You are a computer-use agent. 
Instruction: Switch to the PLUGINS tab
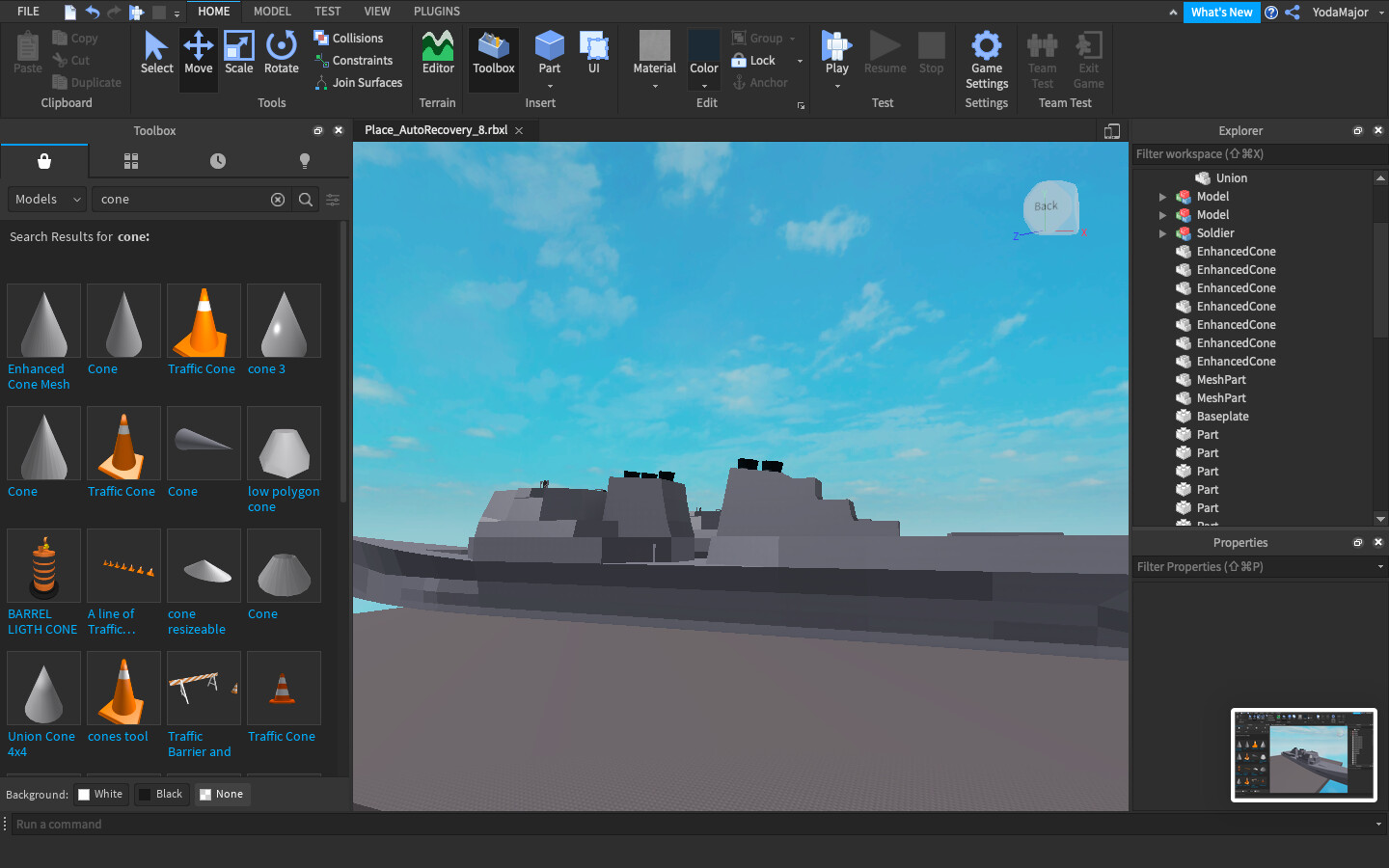coord(437,12)
